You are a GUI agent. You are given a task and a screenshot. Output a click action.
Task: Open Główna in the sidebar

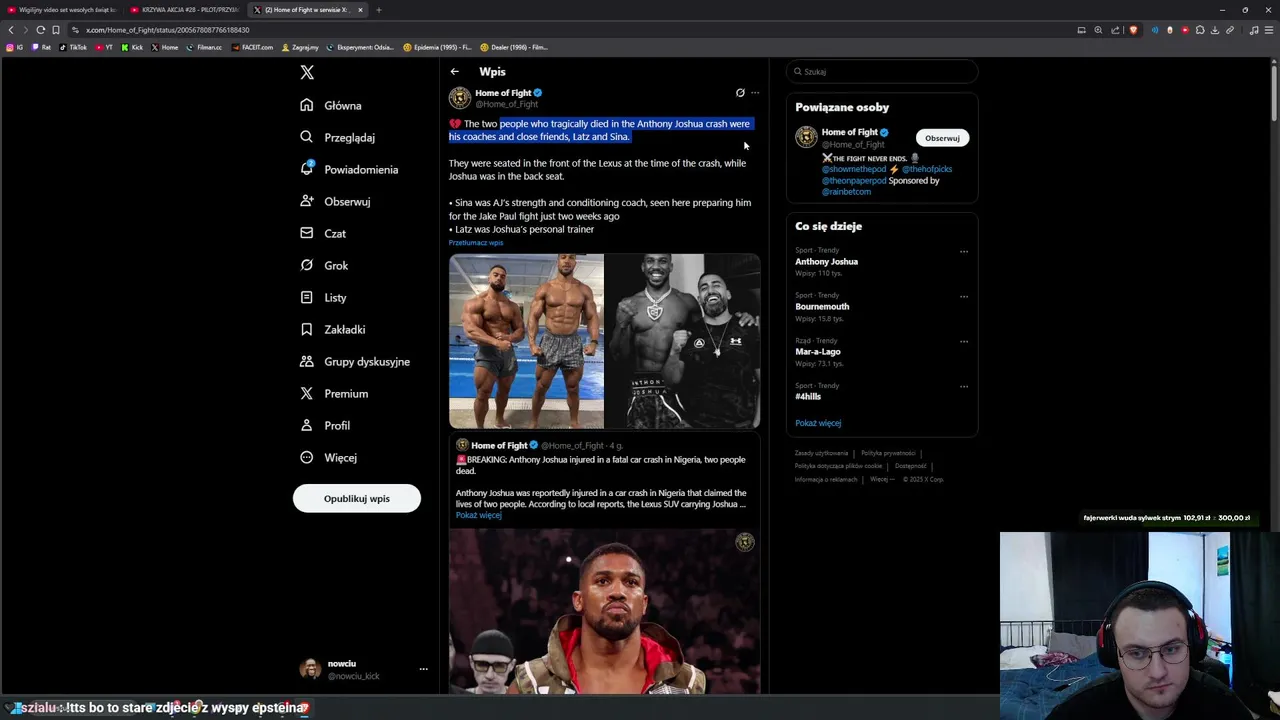331,105
